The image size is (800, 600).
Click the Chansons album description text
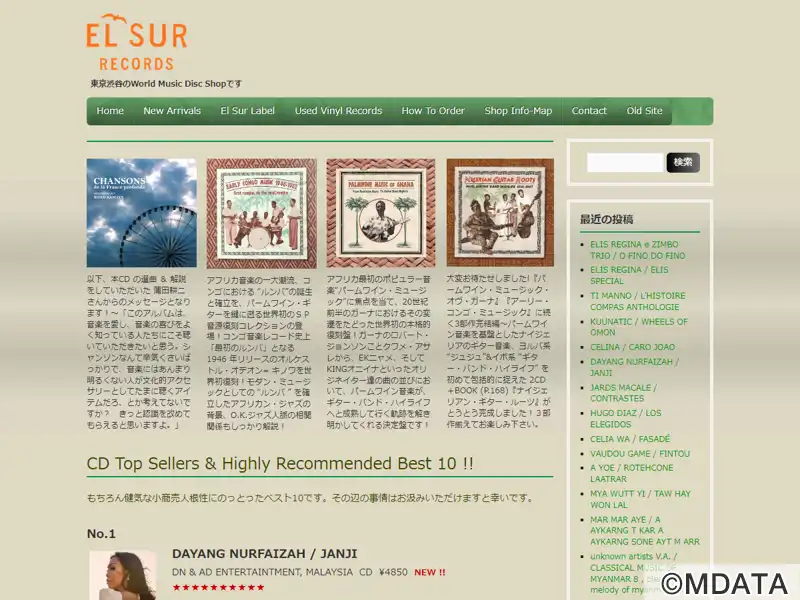139,352
